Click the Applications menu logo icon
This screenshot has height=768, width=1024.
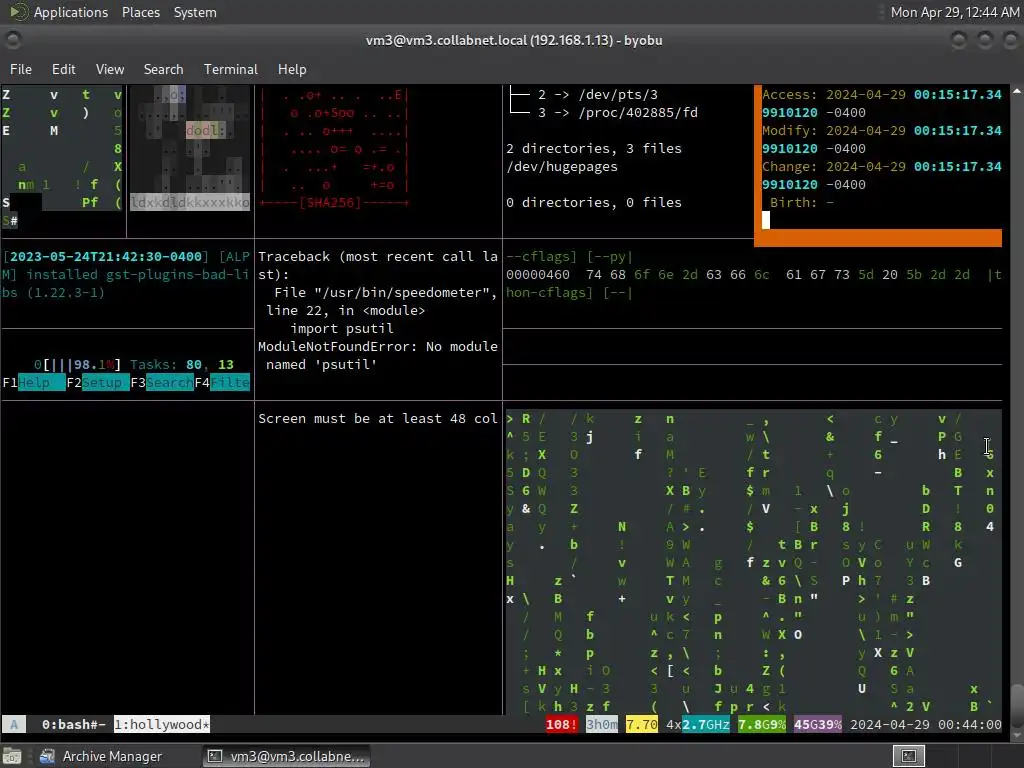[17, 12]
